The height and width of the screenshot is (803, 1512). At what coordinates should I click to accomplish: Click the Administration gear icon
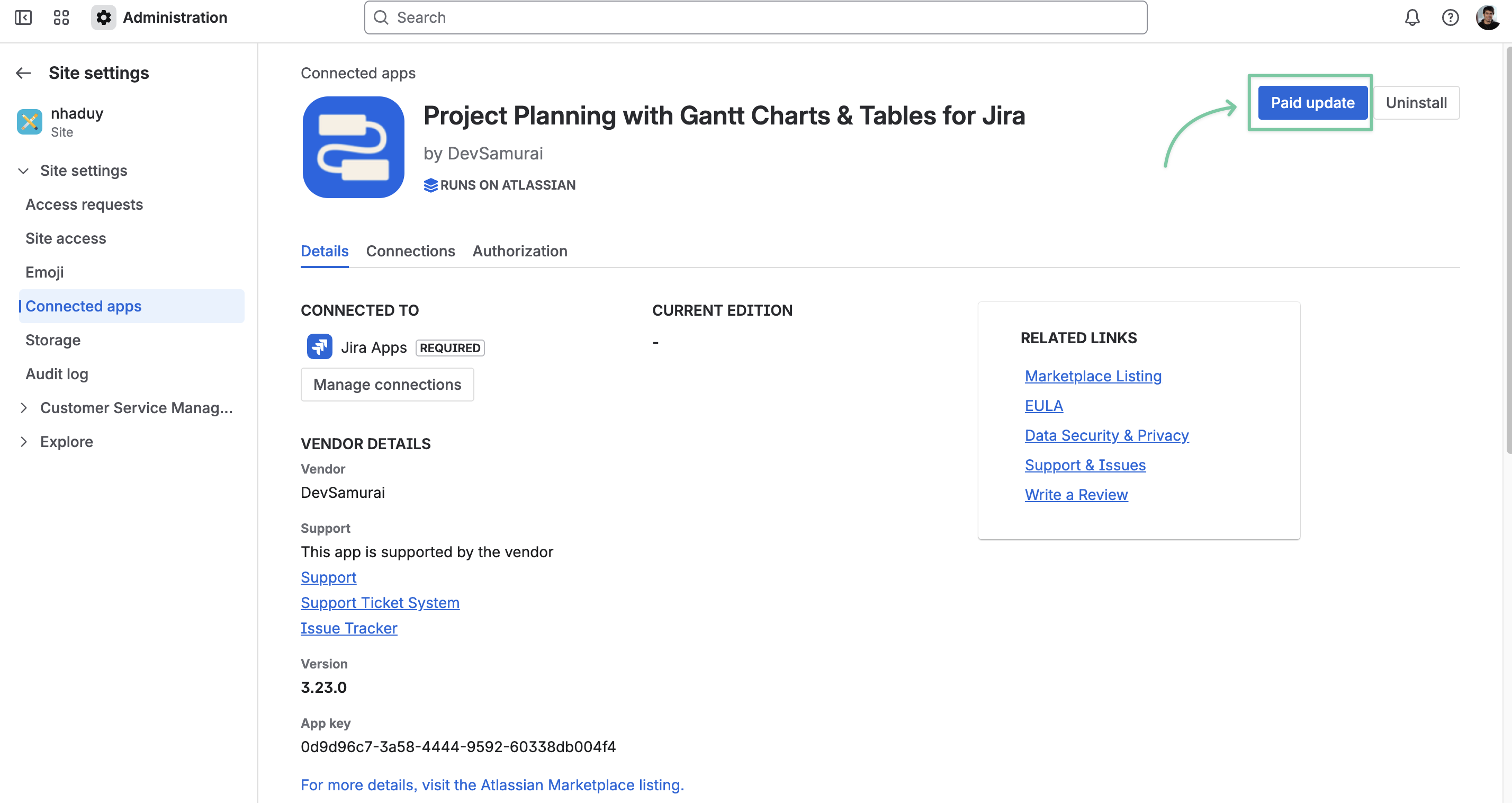pos(103,17)
